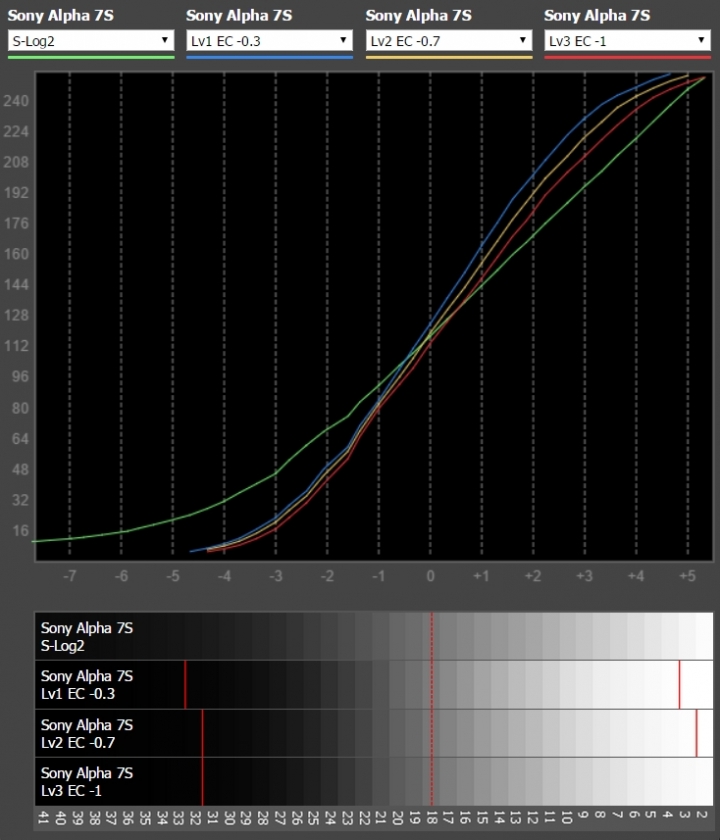The image size is (720, 840).
Task: Click the Lv3 EC -1 grayscale strip row
Action: point(374,782)
